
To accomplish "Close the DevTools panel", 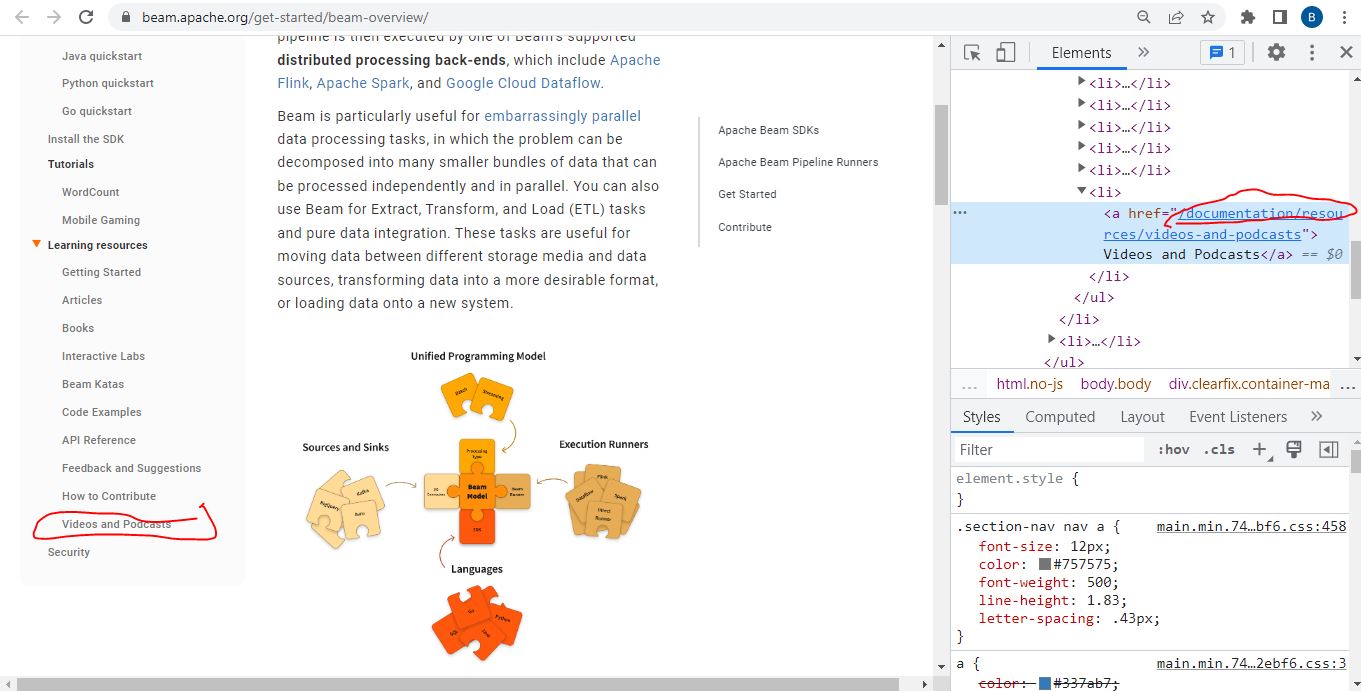I will tap(1346, 53).
